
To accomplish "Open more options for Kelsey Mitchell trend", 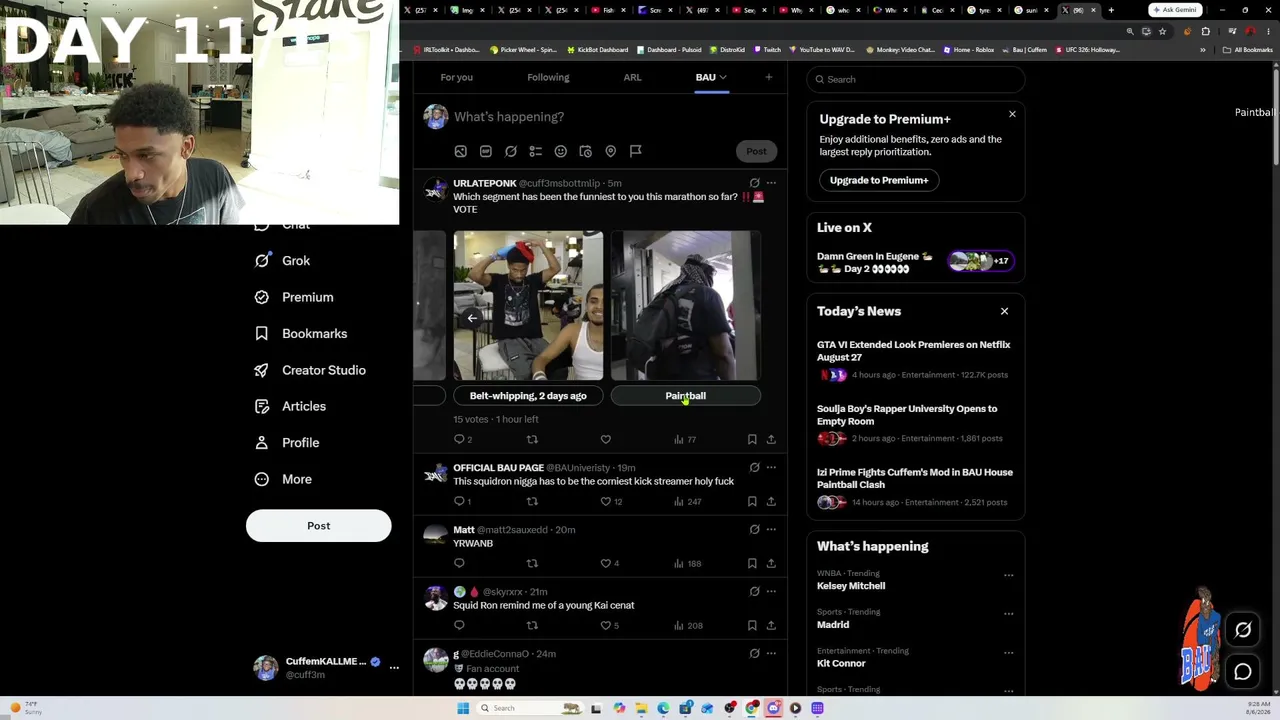I will [x=1008, y=575].
